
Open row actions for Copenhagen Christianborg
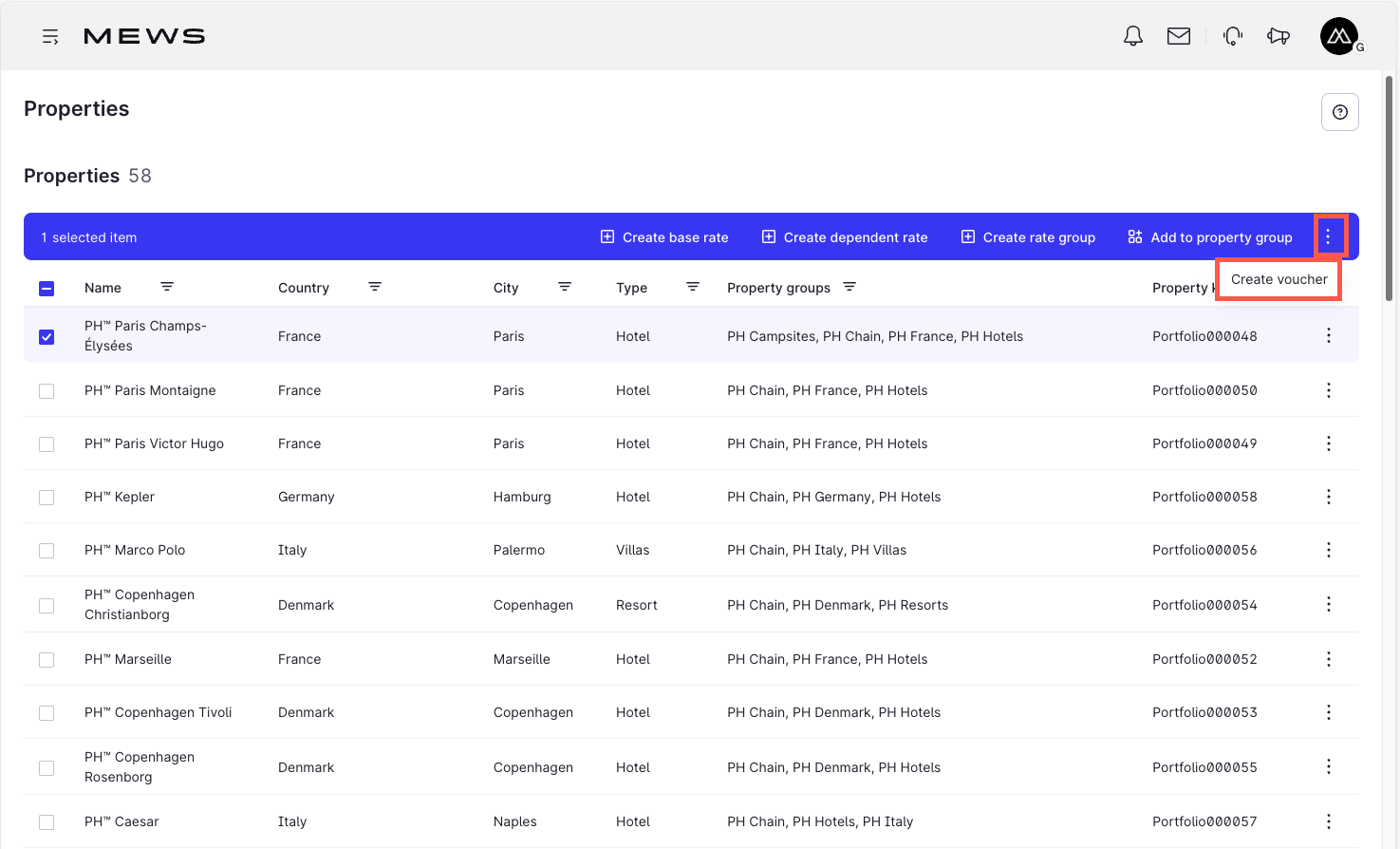pyautogui.click(x=1329, y=604)
